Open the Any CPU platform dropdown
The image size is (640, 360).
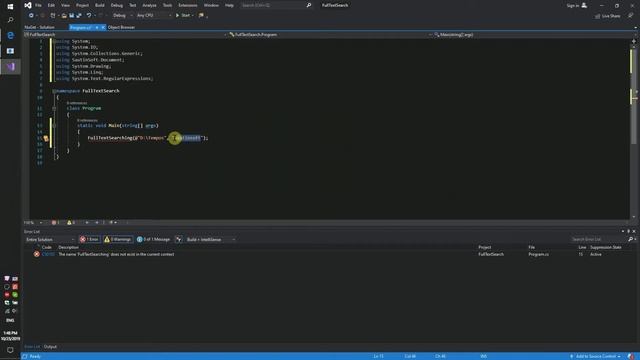(153, 16)
